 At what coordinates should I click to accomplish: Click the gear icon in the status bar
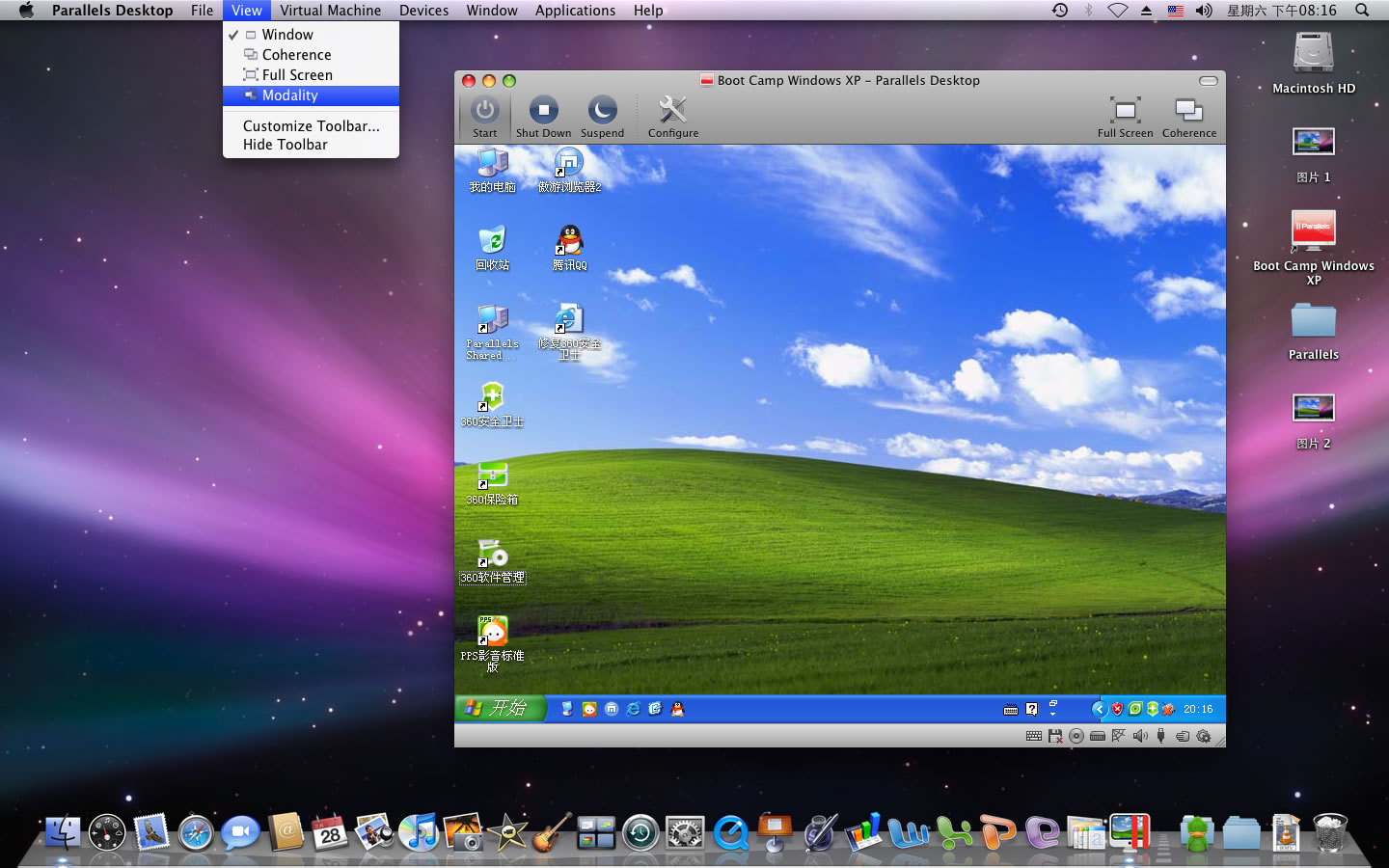tap(1204, 736)
